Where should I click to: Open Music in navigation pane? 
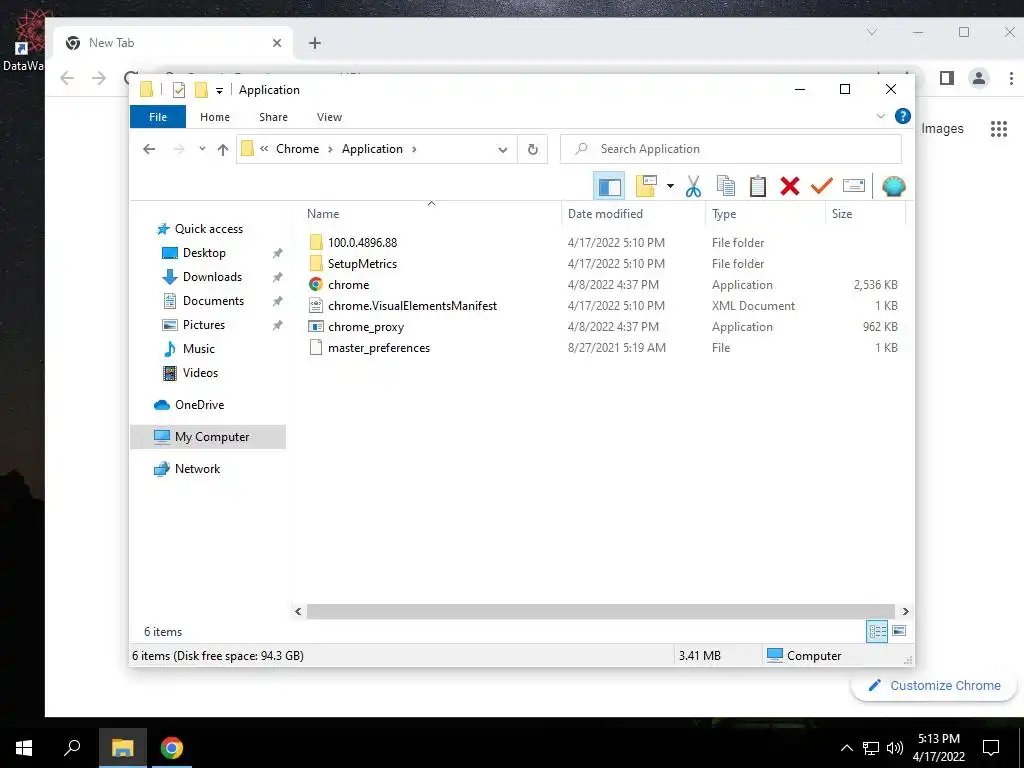(x=199, y=349)
